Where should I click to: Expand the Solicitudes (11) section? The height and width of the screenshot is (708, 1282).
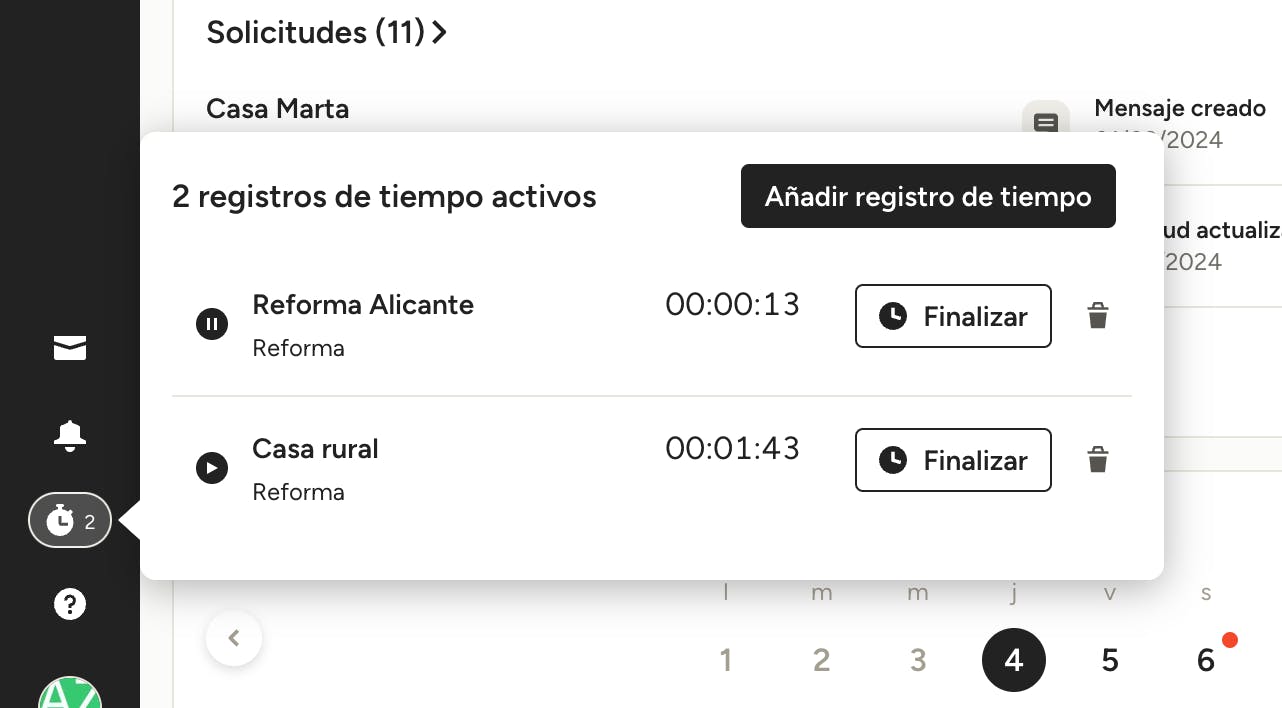click(x=326, y=33)
